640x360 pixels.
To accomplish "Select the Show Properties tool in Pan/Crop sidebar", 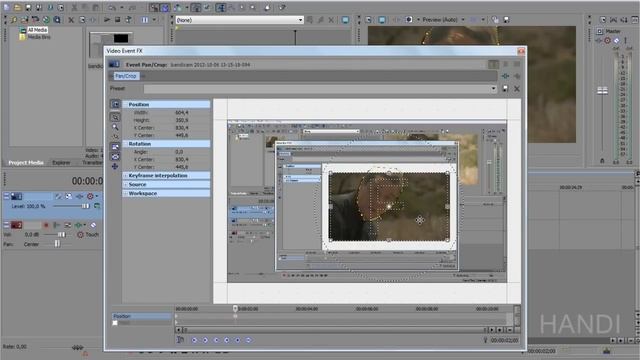I will pyautogui.click(x=115, y=104).
